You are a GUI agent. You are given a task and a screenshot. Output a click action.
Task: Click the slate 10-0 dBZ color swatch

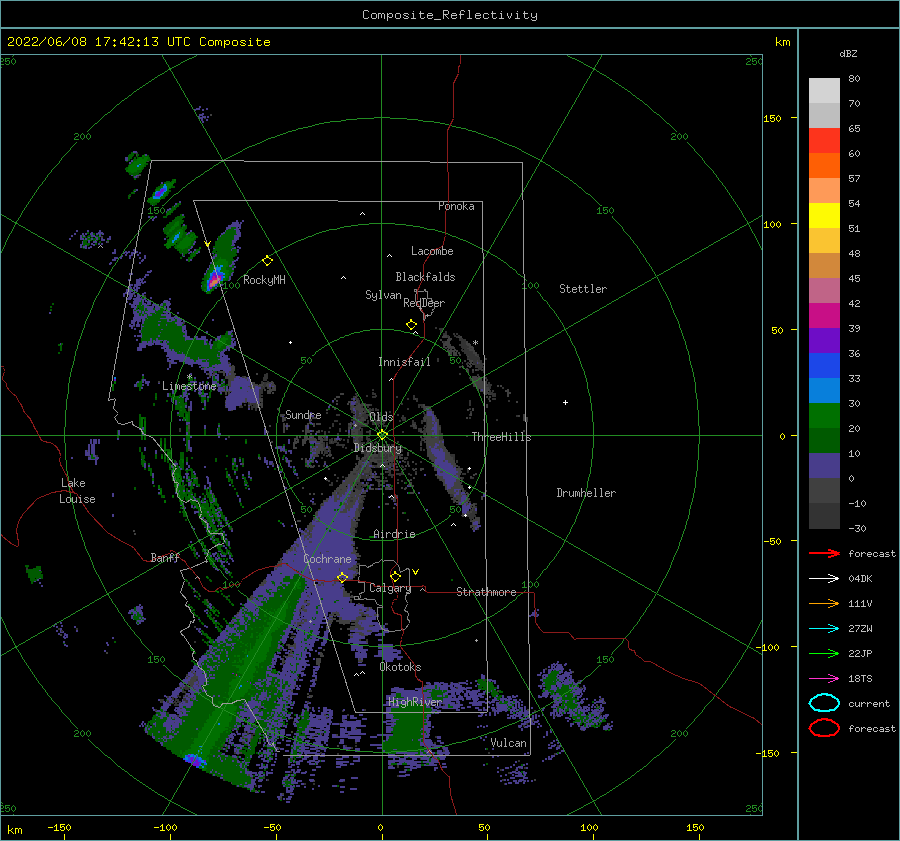(x=824, y=466)
